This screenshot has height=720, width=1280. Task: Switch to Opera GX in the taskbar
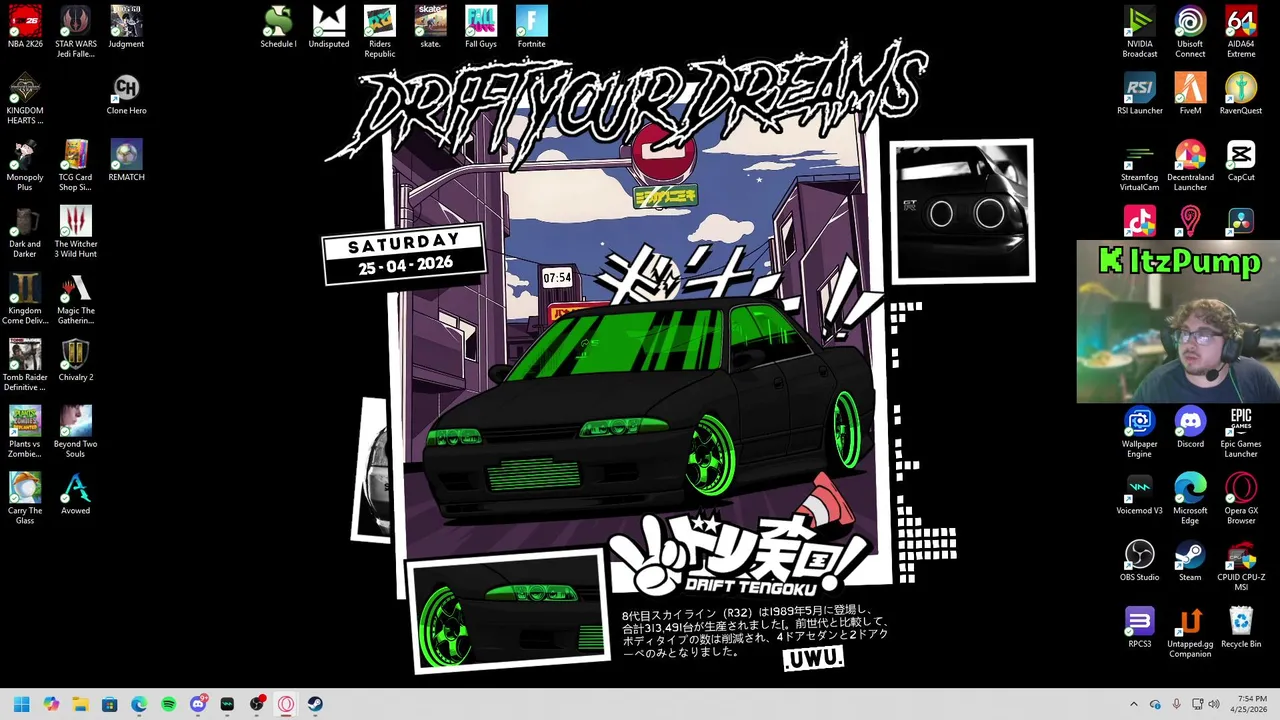286,704
